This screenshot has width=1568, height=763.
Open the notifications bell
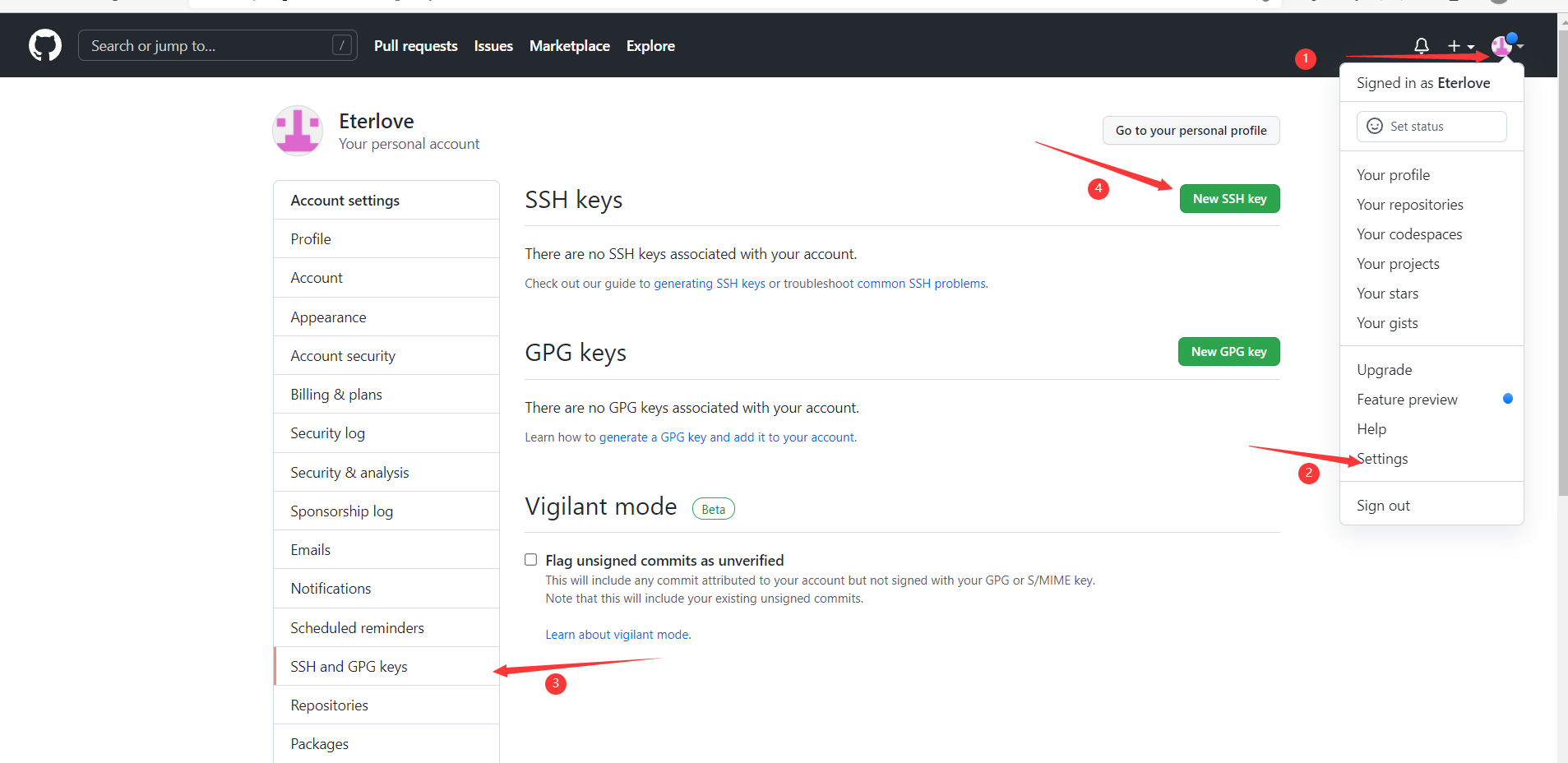(x=1421, y=46)
